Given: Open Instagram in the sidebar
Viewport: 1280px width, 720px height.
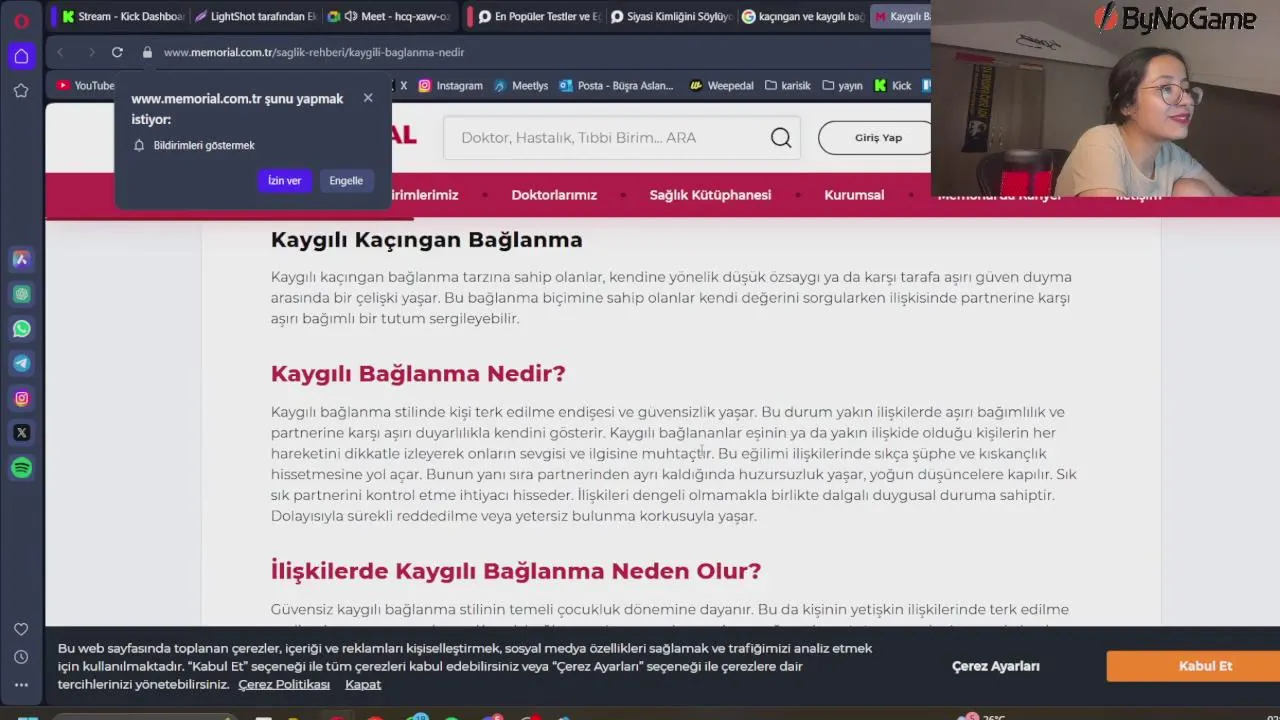Looking at the screenshot, I should click(21, 398).
